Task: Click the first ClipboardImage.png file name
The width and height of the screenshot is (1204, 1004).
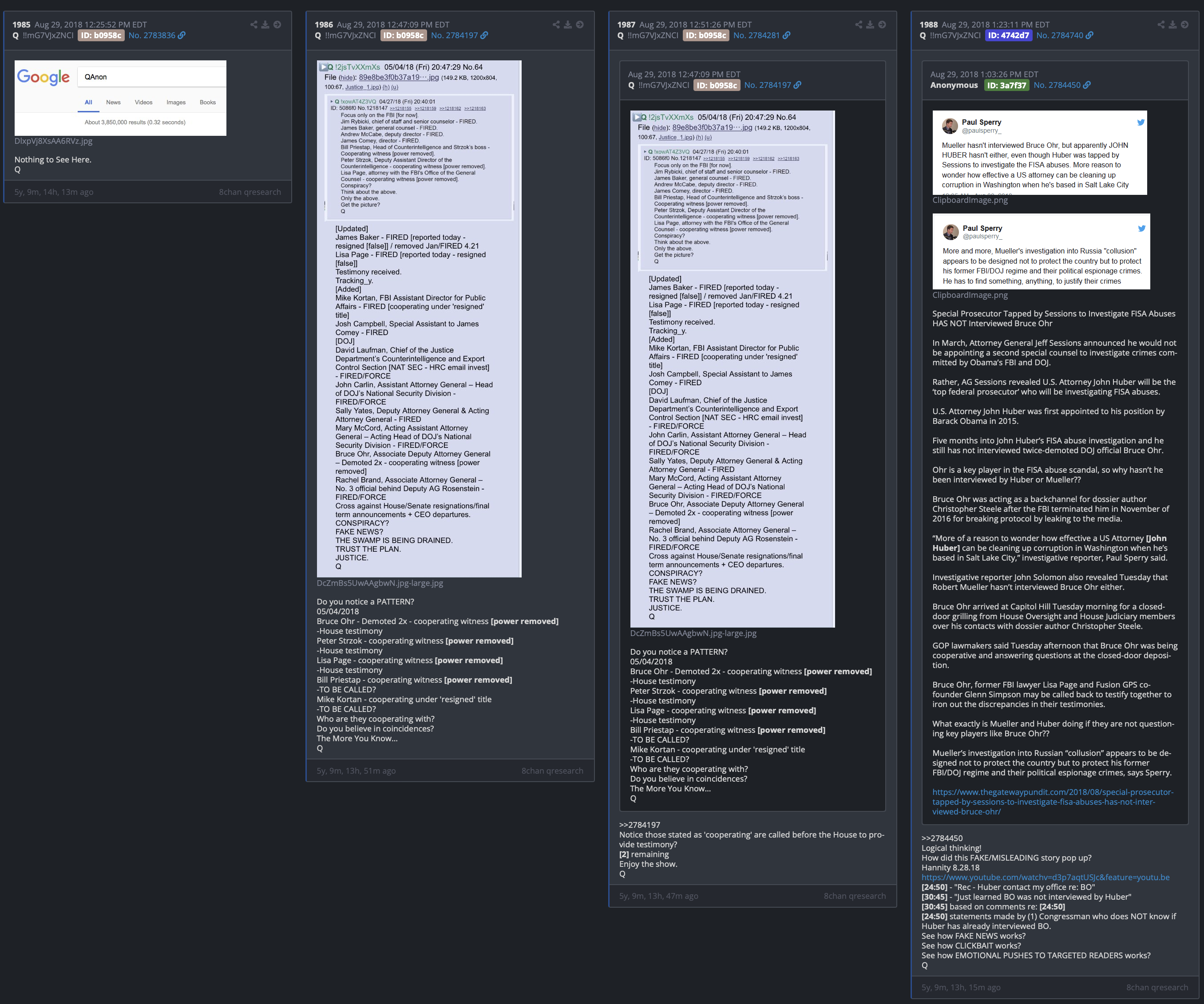Action: point(970,200)
